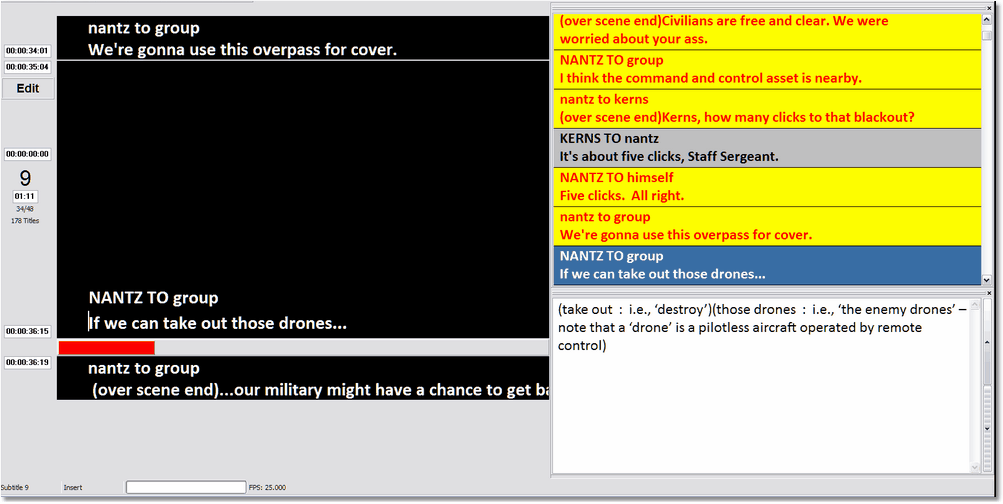The width and height of the screenshot is (1003, 504).
Task: Select the gray row 'KERNS TO nantz'
Action: point(766,148)
